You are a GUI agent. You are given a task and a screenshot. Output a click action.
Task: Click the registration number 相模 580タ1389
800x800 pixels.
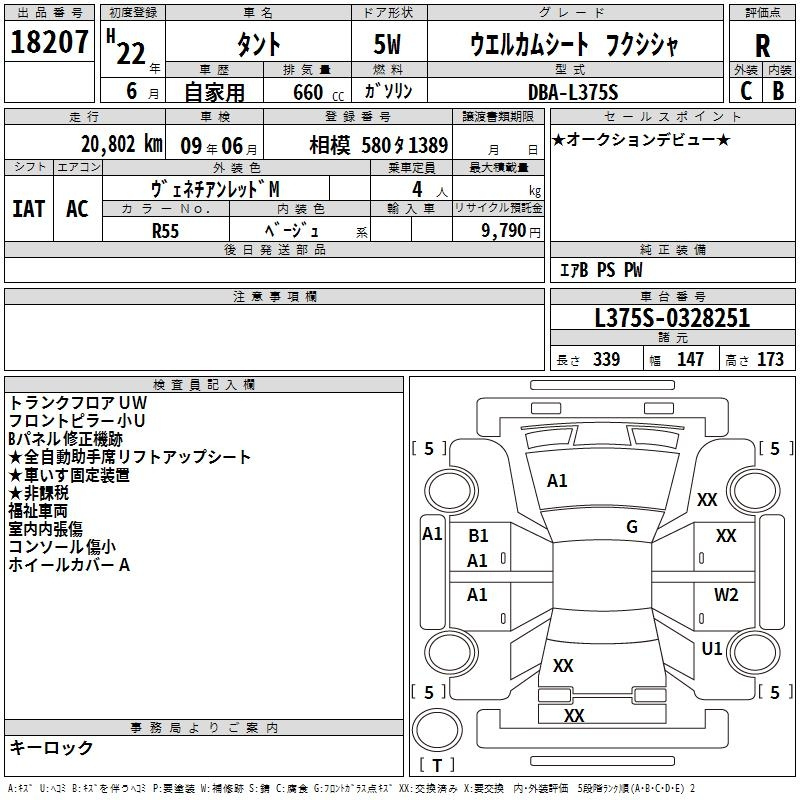pyautogui.click(x=378, y=145)
